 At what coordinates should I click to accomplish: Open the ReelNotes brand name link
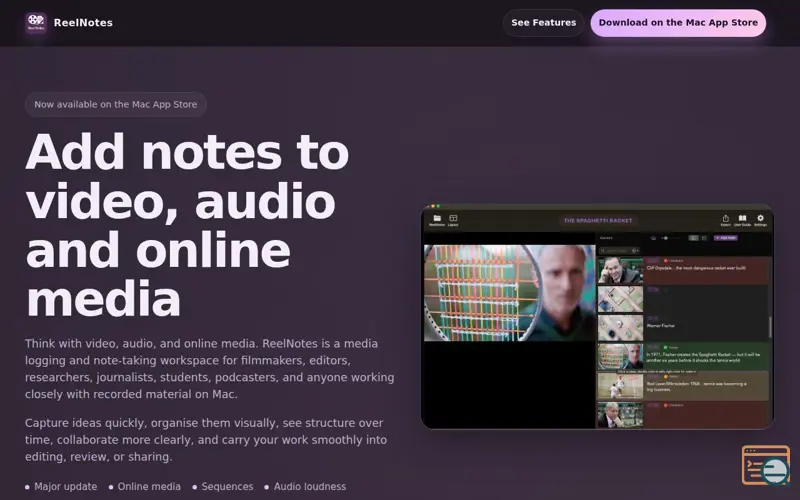83,23
